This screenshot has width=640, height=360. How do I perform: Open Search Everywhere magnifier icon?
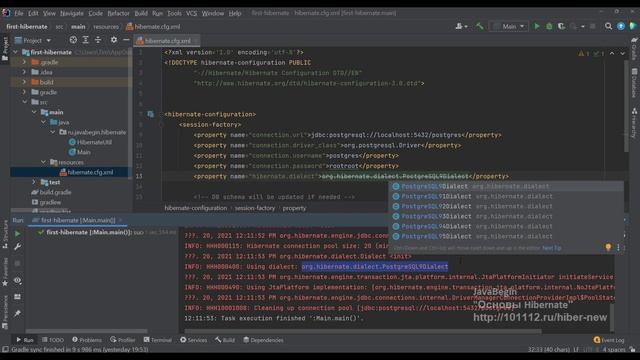[x=608, y=26]
